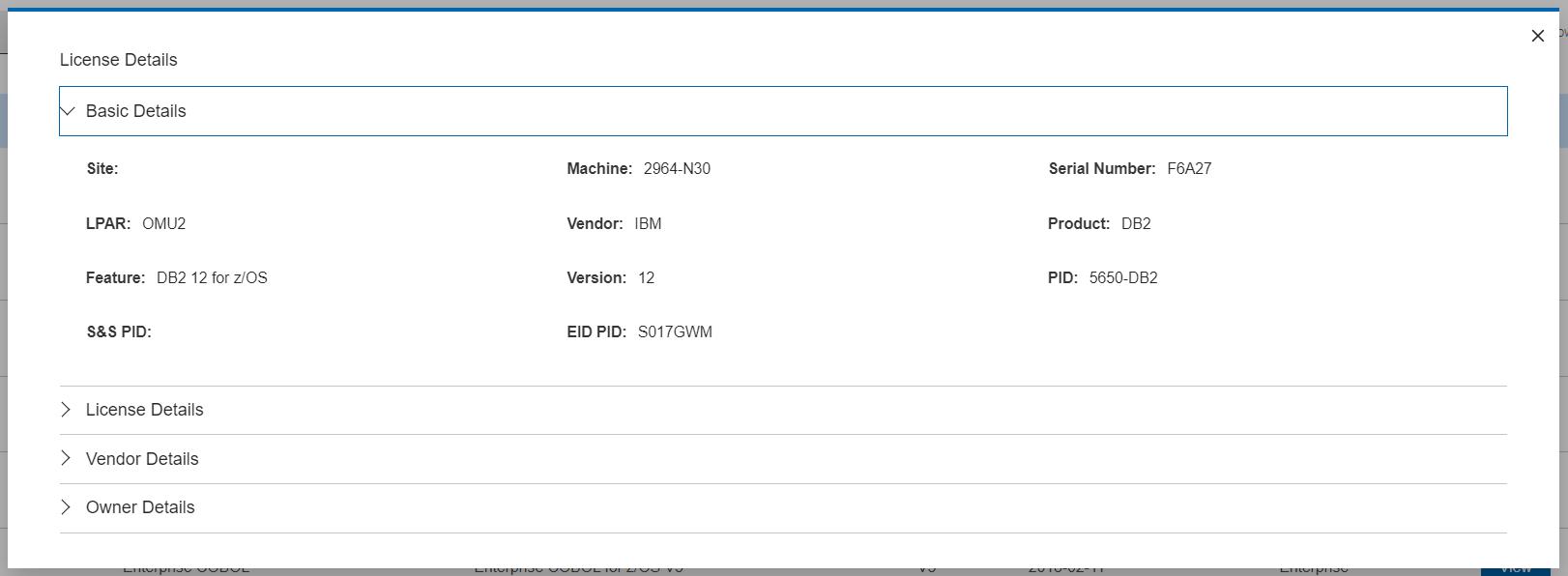The width and height of the screenshot is (1568, 576).
Task: Select vendor value IBM
Action: 648,223
